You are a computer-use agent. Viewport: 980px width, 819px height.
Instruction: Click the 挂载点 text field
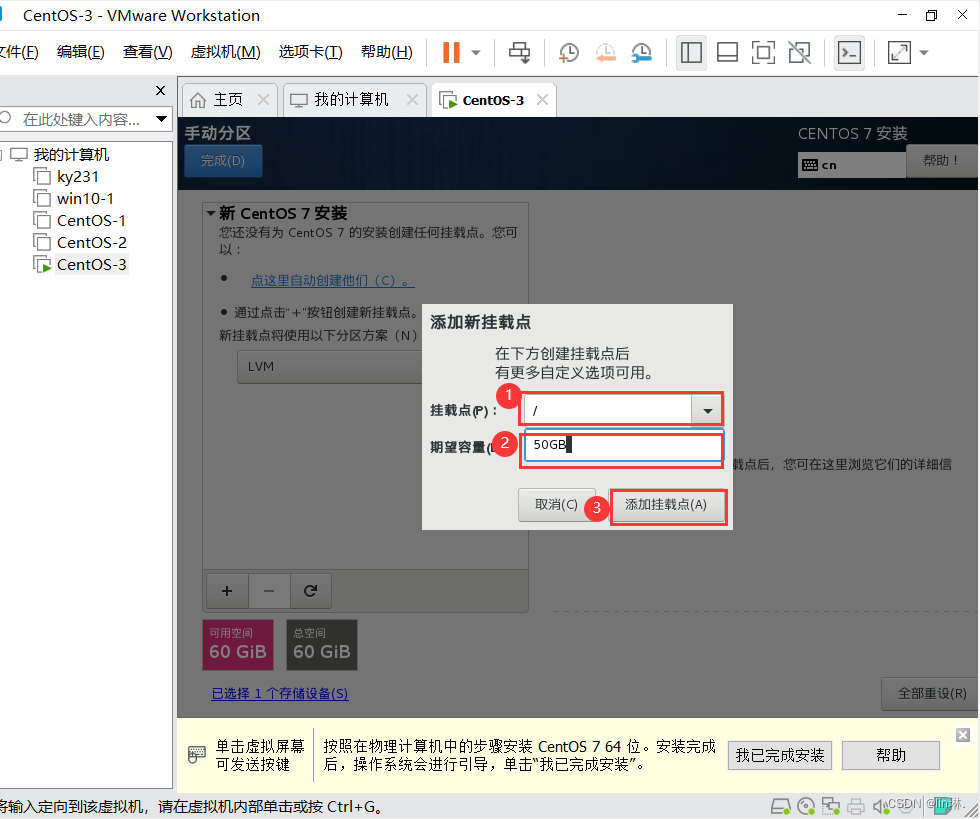click(x=608, y=411)
